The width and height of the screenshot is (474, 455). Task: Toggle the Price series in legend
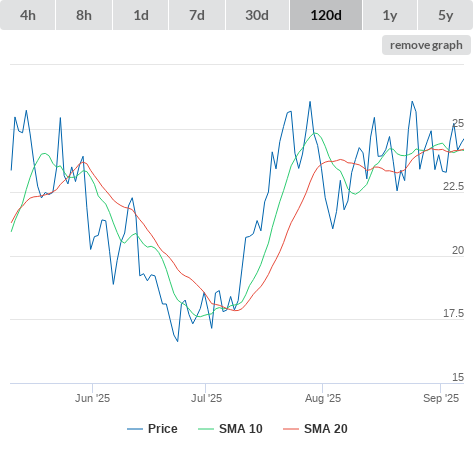coord(163,429)
